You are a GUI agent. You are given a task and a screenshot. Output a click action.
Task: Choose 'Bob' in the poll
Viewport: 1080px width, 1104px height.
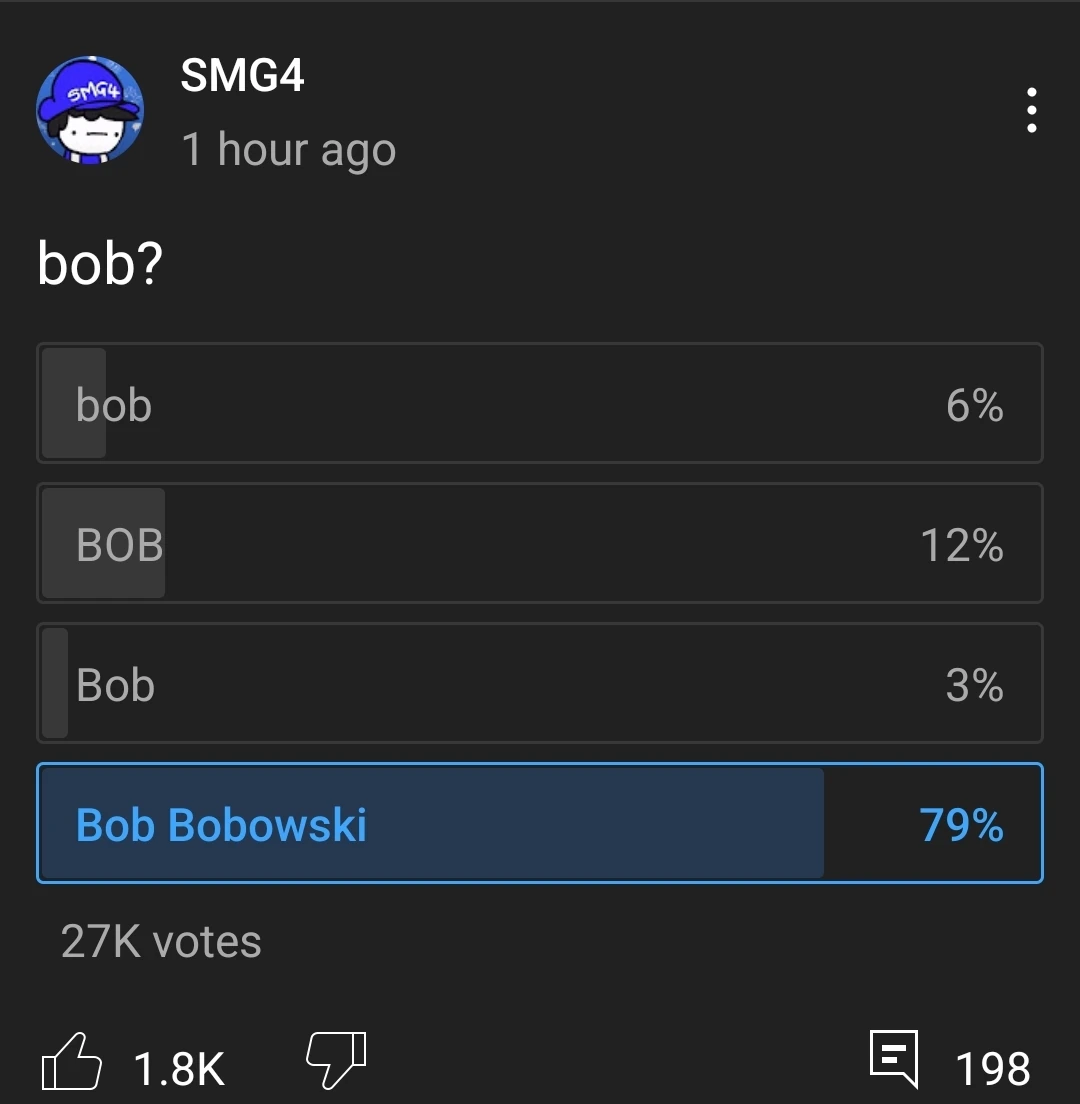[540, 683]
